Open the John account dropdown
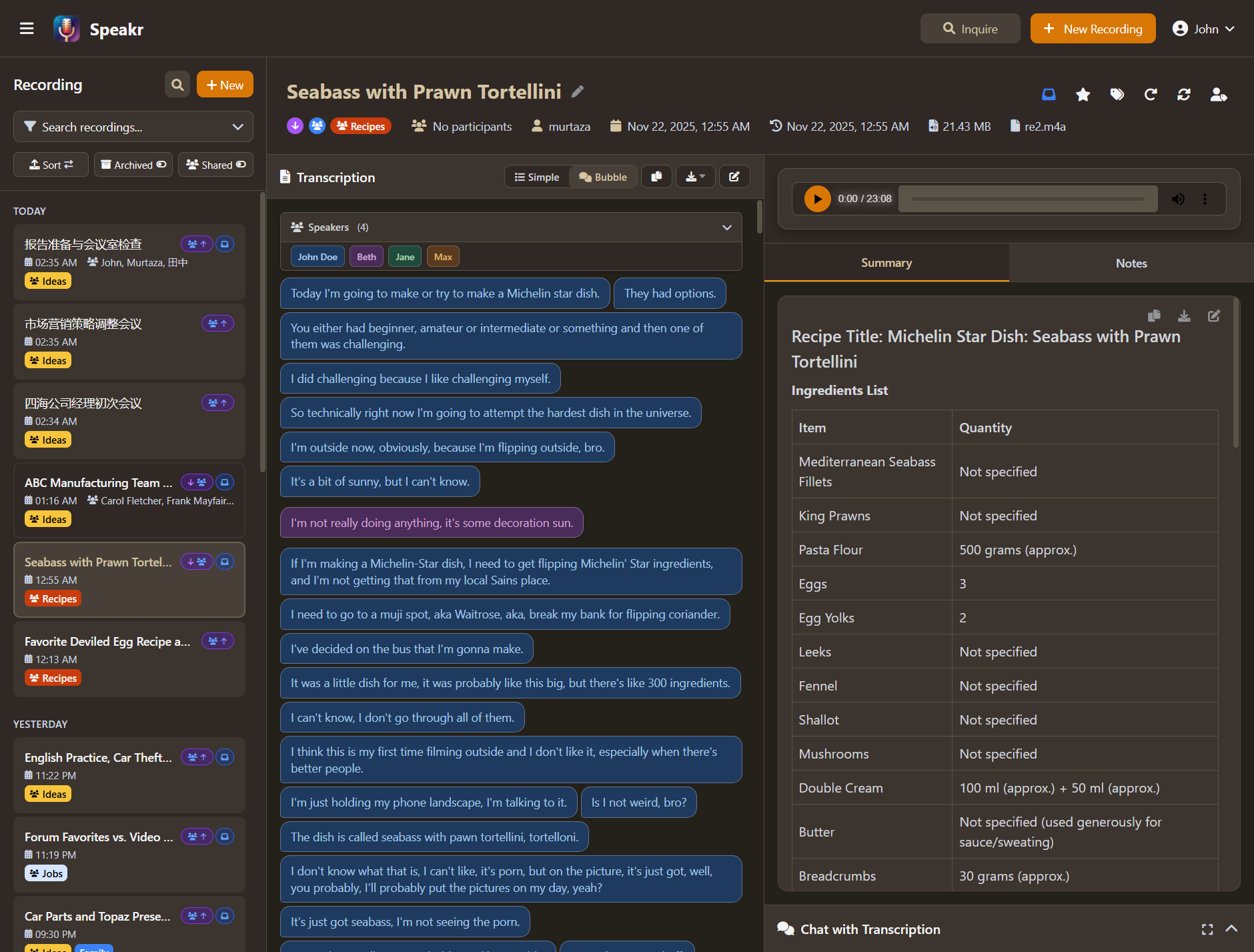1254x952 pixels. (x=1203, y=29)
